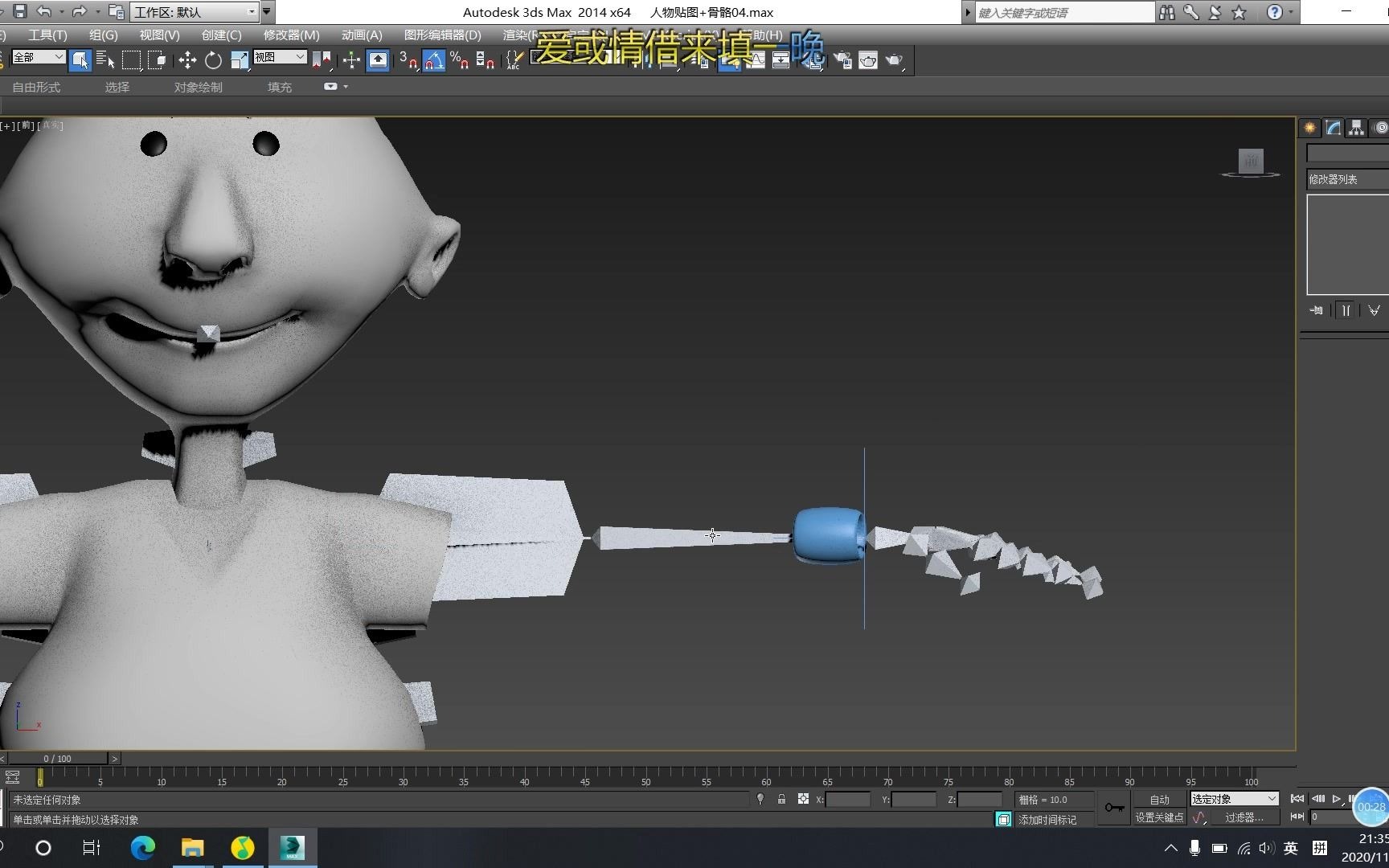Click the Save file icon
This screenshot has width=1389, height=868.
[20, 11]
